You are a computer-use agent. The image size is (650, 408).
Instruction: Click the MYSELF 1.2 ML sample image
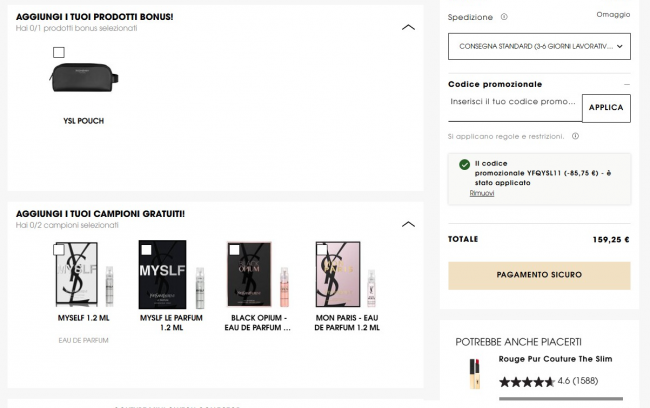coord(83,274)
